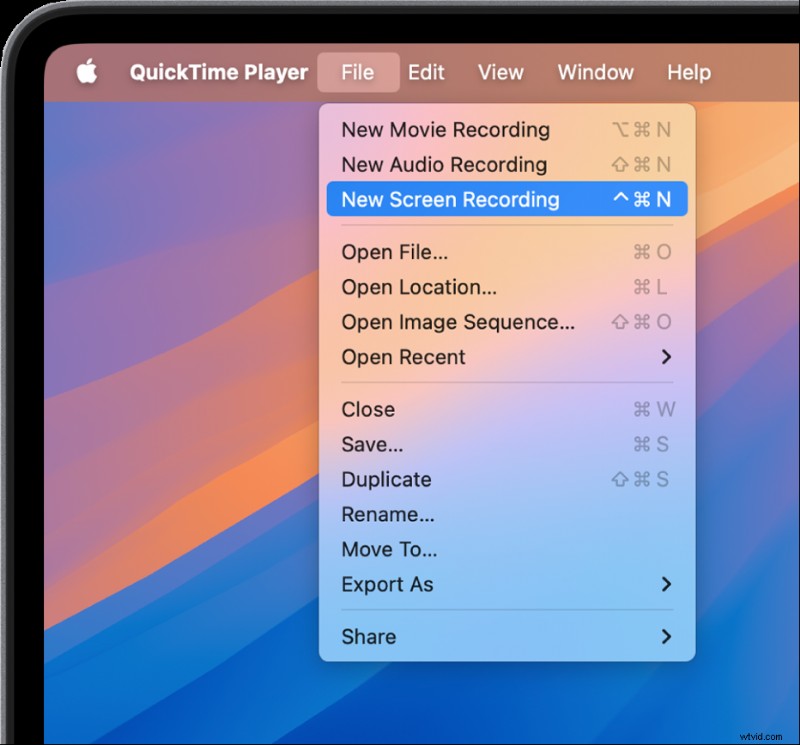
Task: Duplicate the current document
Action: [386, 479]
